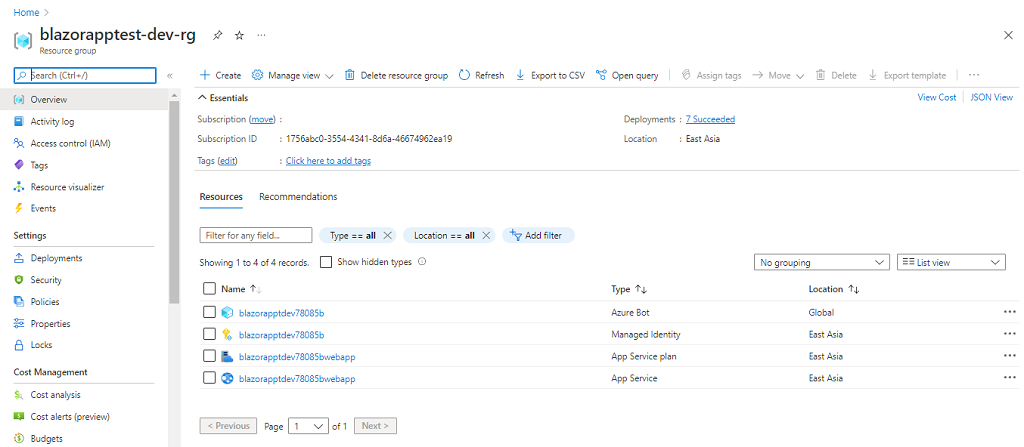Pin the resource group to dashboard
Screen dimensions: 1024x447
[217, 35]
